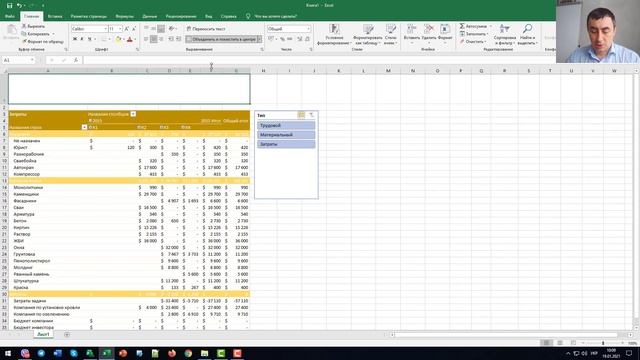Open the Fill (Заполнить) dropdown
This screenshot has height=360, width=640.
(473, 34)
